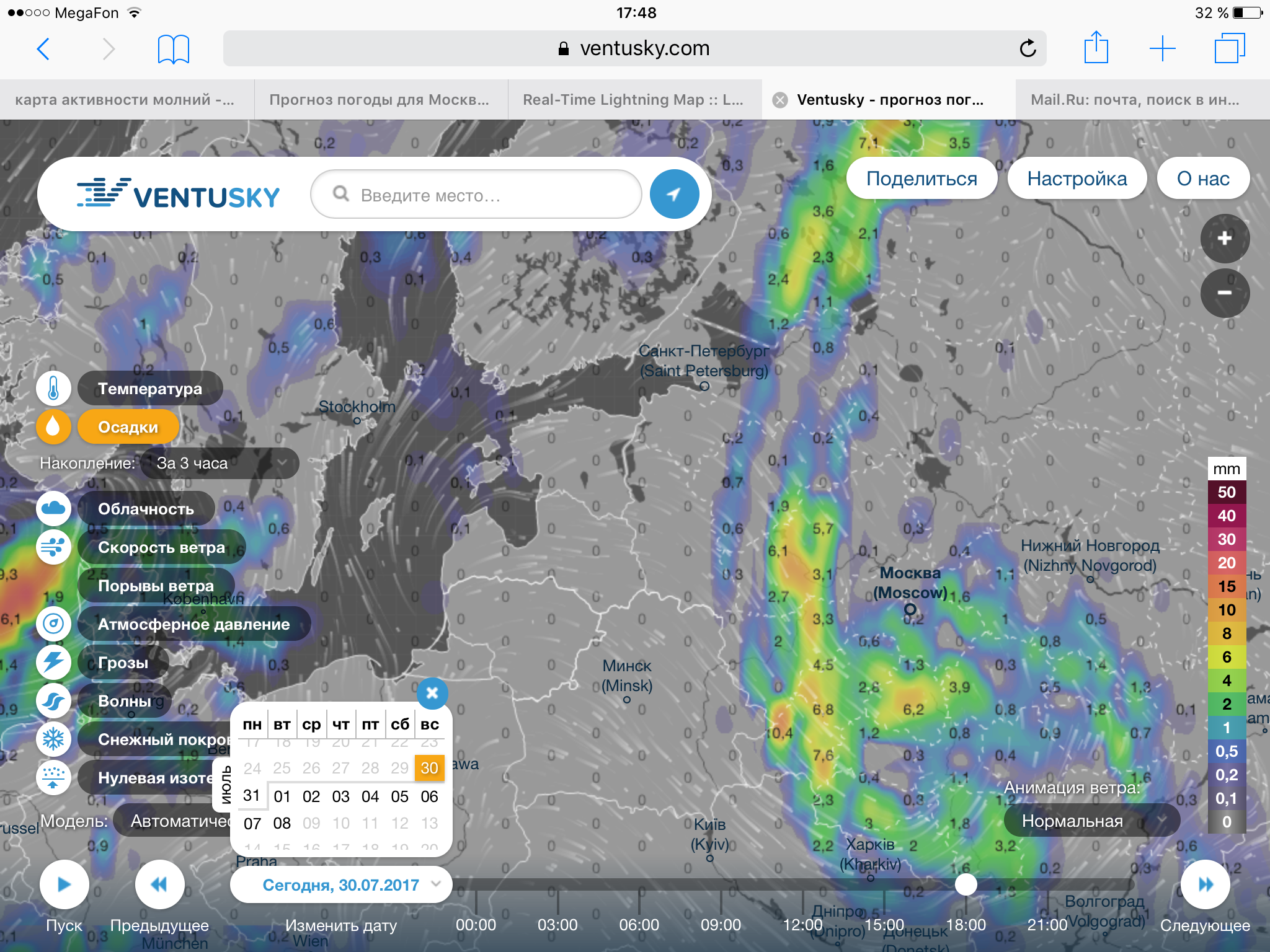Click the atmospheric pressure gauge icon

[53, 624]
